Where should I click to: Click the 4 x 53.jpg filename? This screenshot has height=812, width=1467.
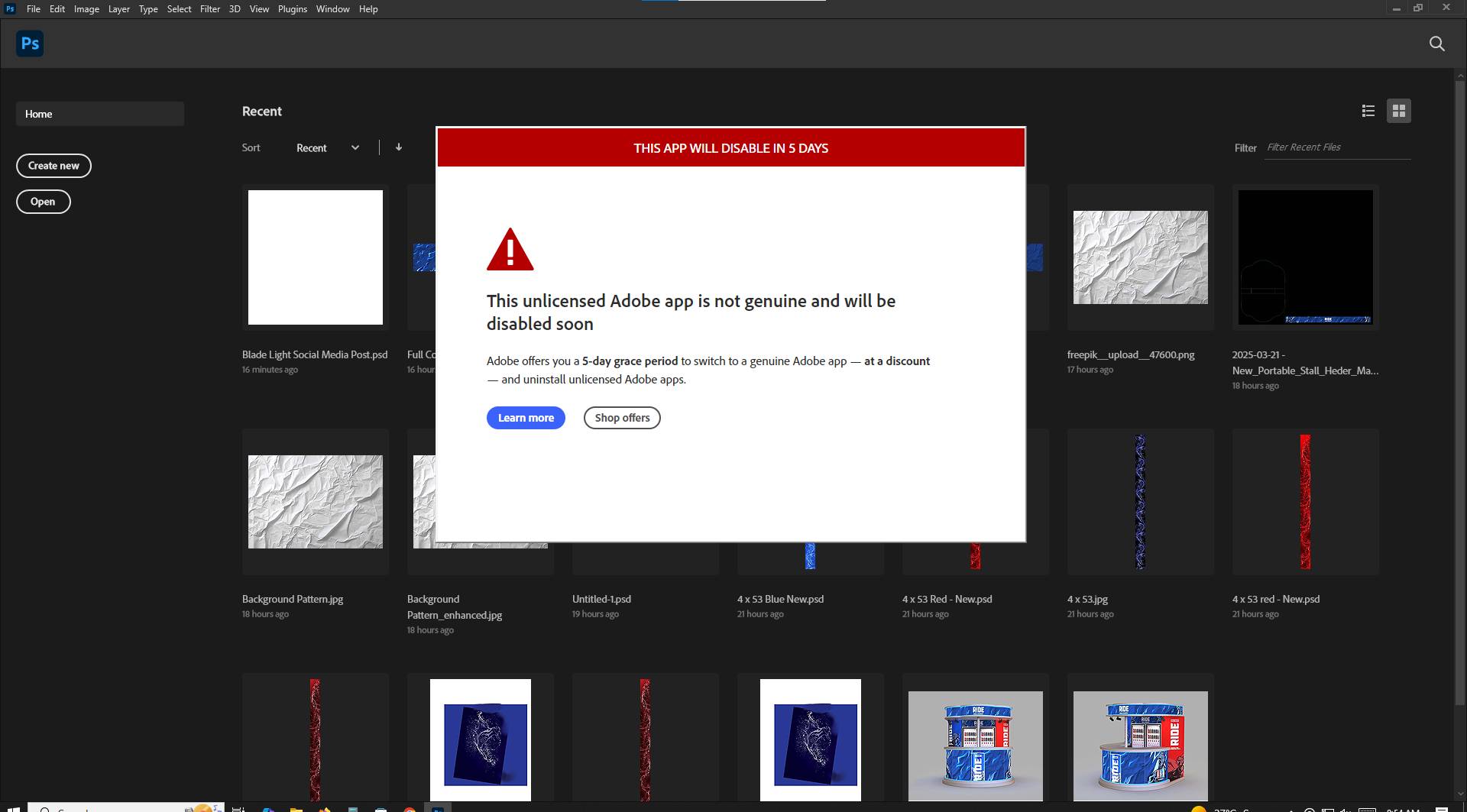click(1087, 599)
